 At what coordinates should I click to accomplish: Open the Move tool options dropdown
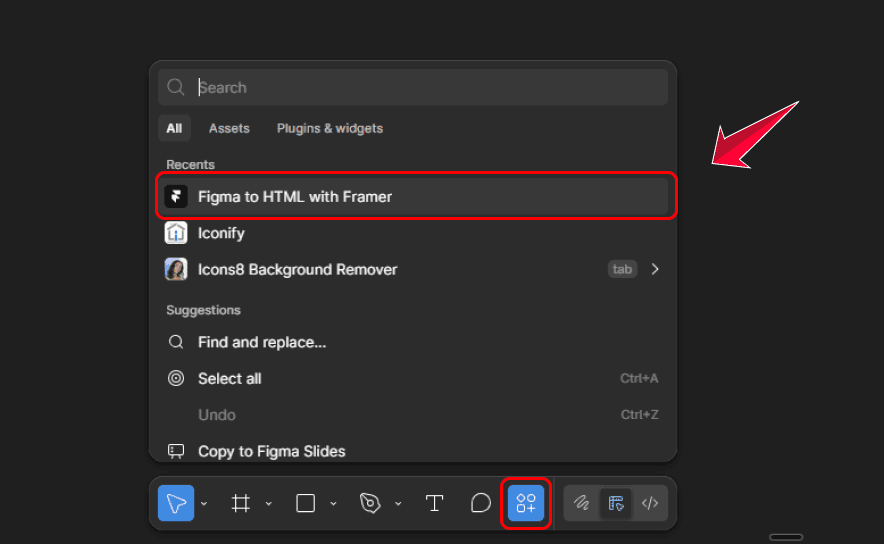point(204,503)
